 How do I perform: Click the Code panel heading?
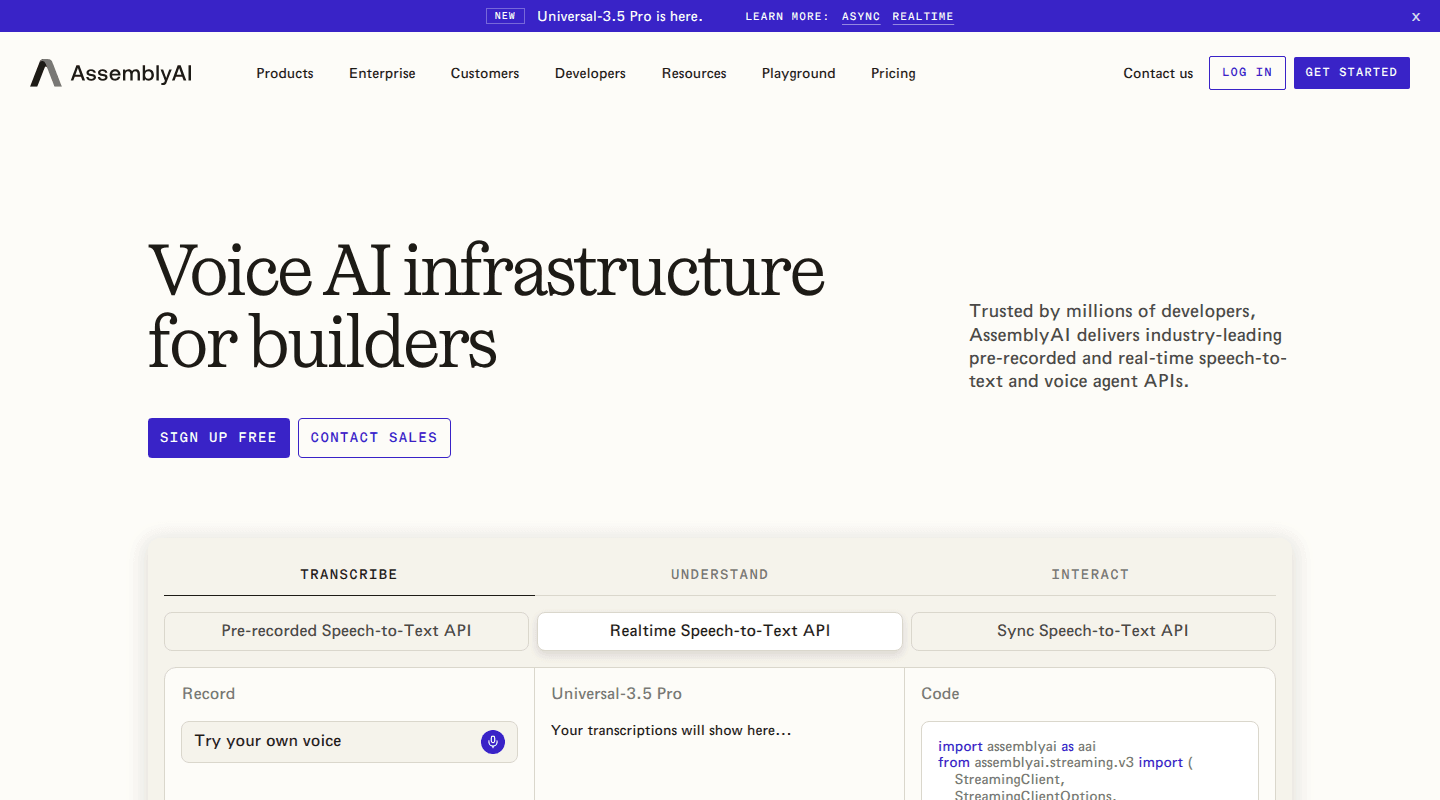pyautogui.click(x=940, y=694)
